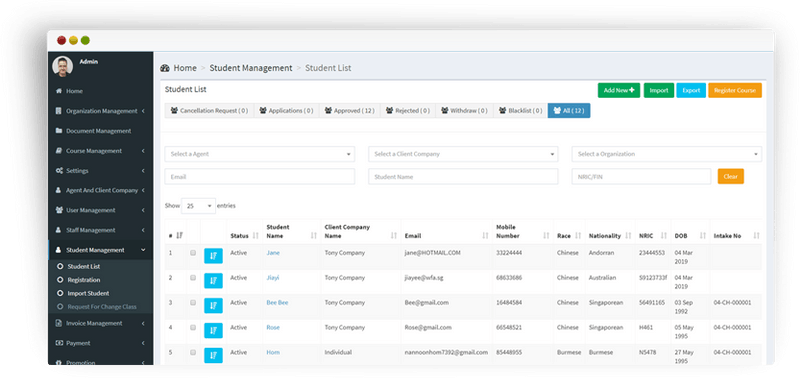Click the Add New button
Screen dimensions: 800x378
tap(619, 90)
